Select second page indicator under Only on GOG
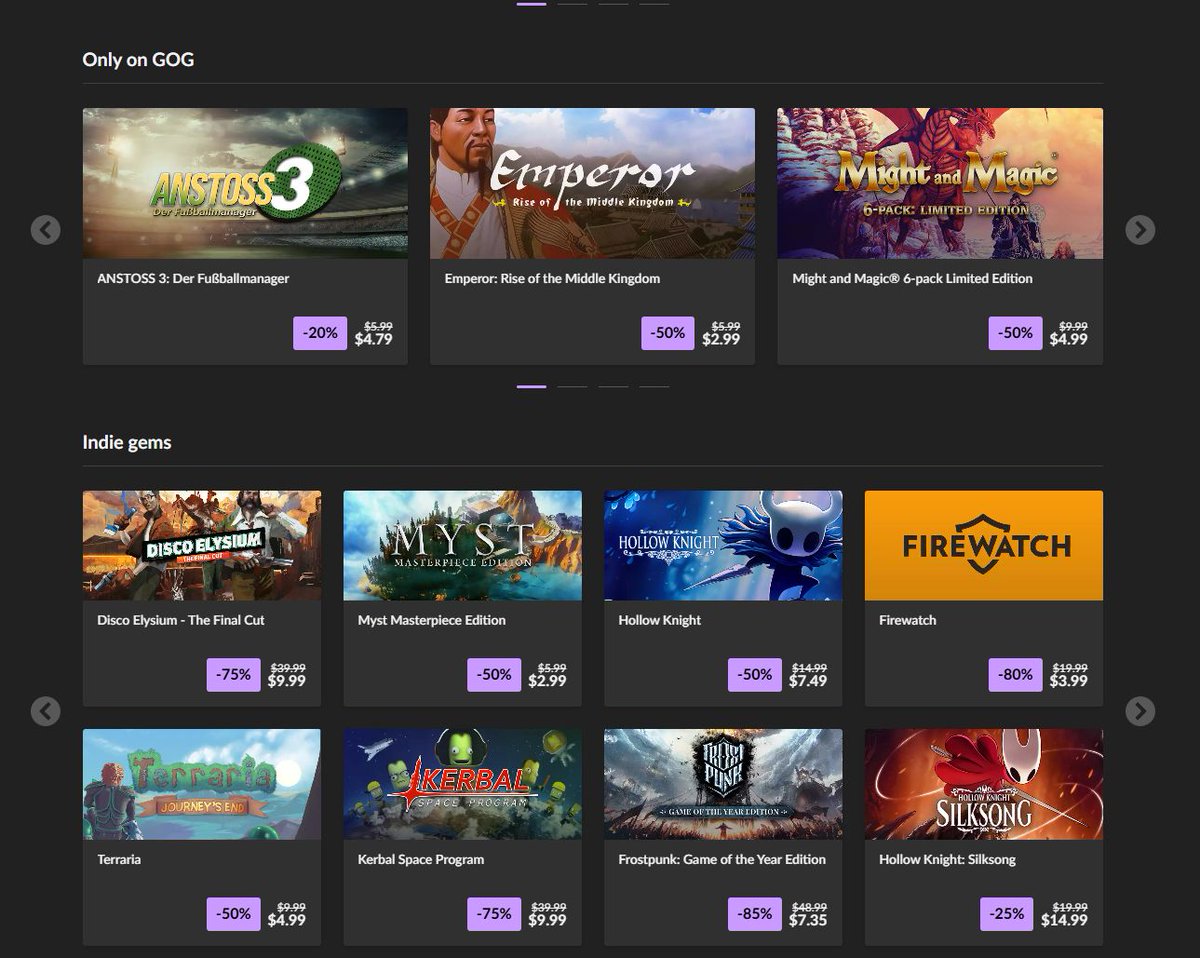Viewport: 1200px width, 958px height. 572,386
